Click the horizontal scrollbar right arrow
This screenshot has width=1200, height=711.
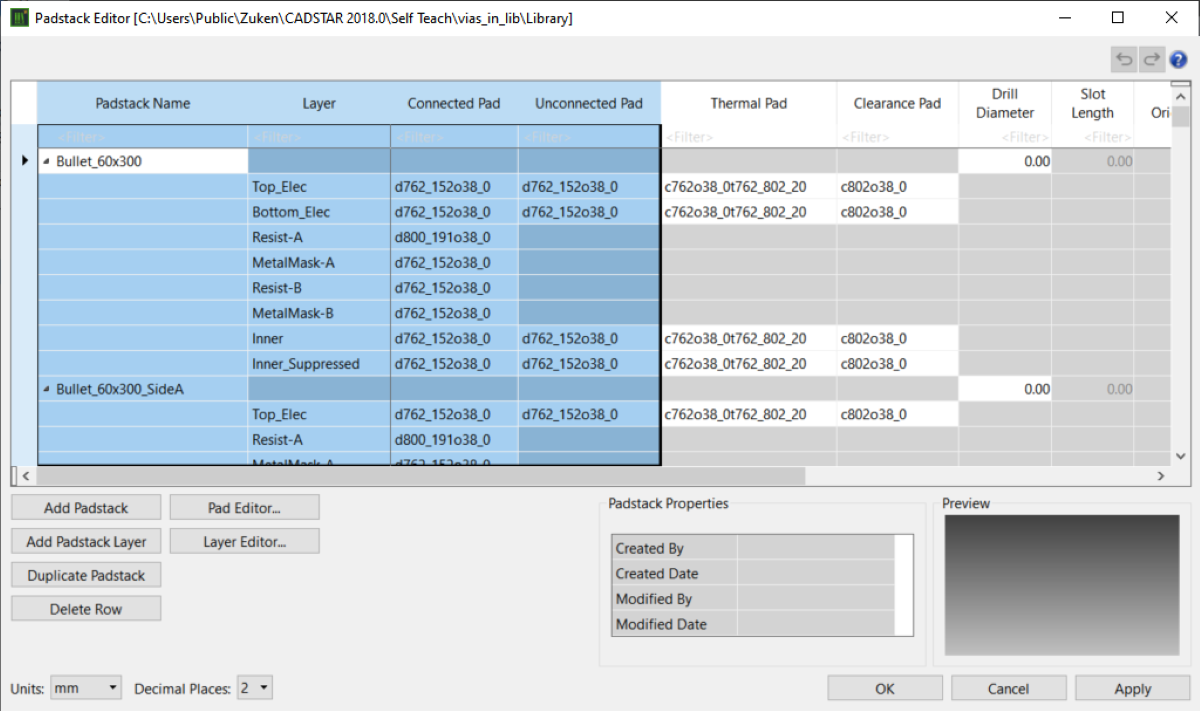click(x=1161, y=476)
